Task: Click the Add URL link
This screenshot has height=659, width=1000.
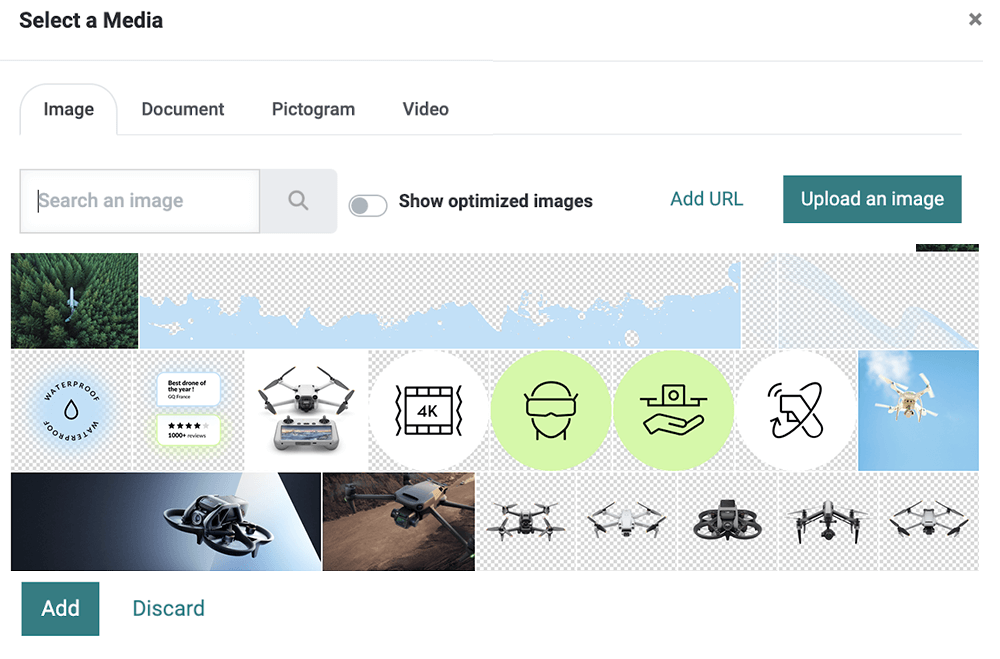Action: click(706, 199)
